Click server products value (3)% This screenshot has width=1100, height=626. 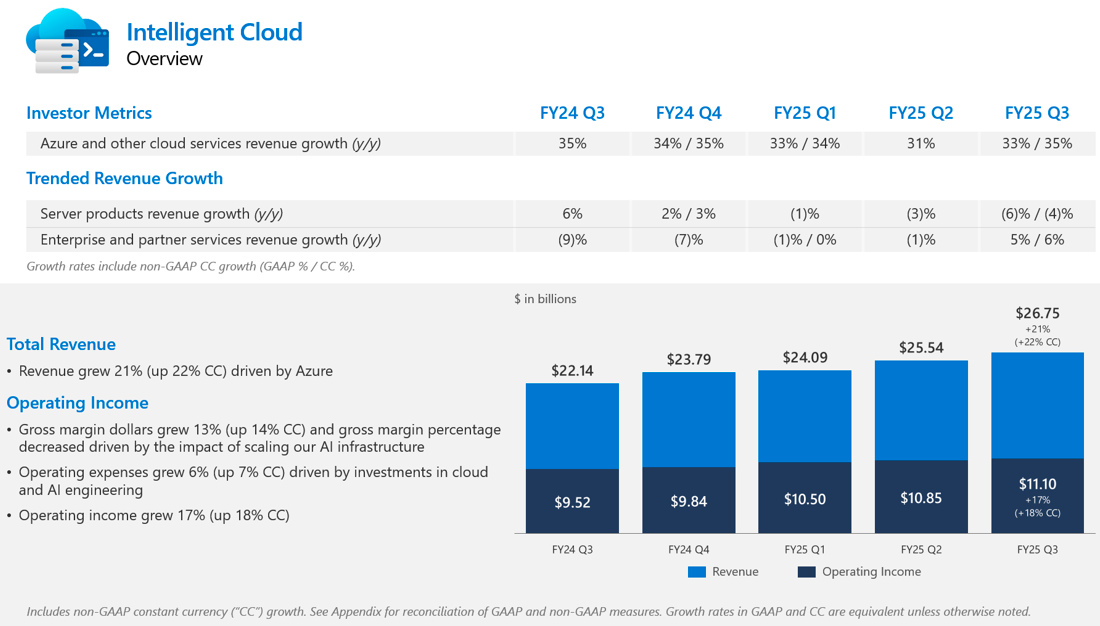(920, 214)
